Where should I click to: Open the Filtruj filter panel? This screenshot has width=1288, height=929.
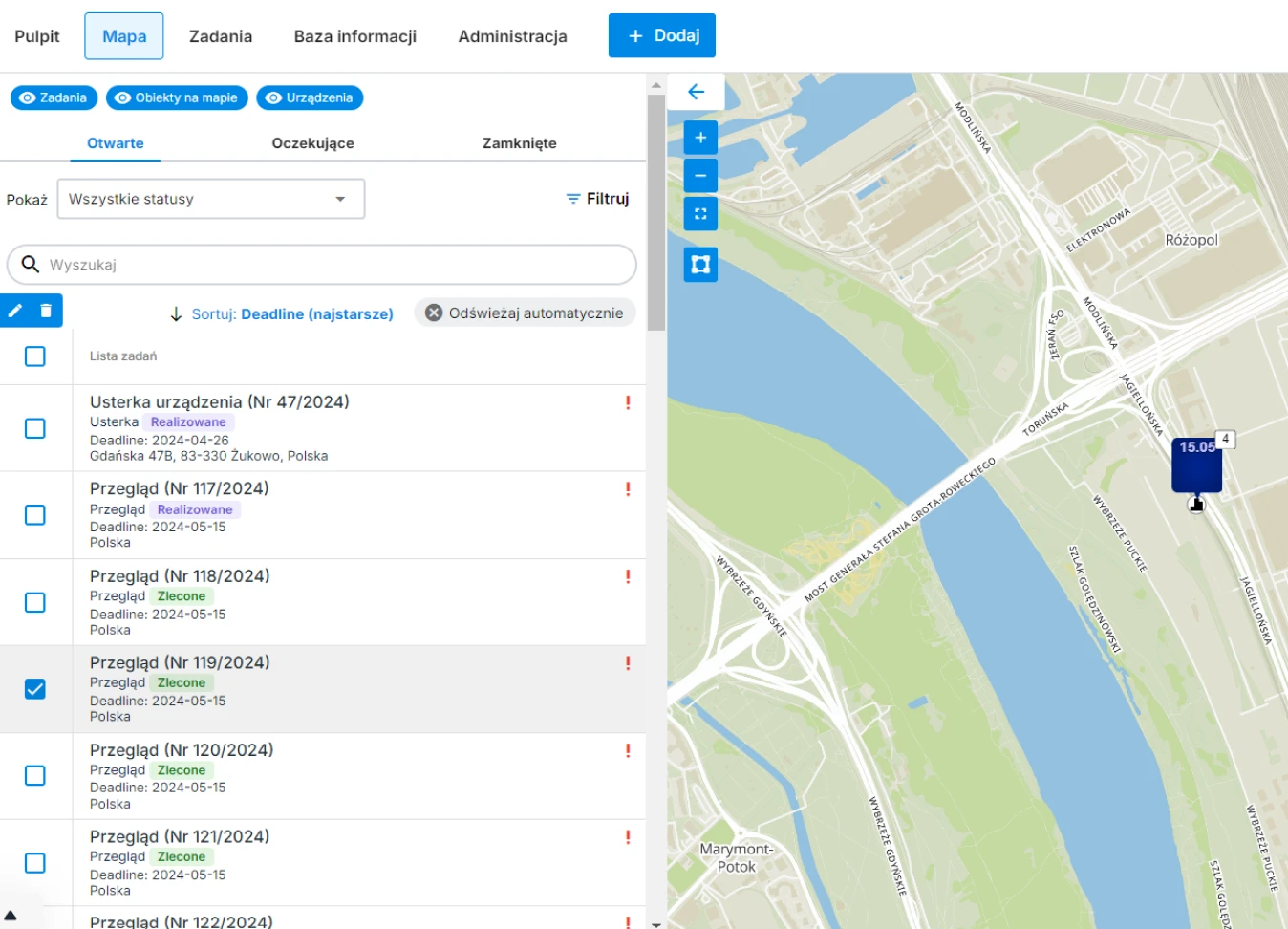[x=597, y=199]
